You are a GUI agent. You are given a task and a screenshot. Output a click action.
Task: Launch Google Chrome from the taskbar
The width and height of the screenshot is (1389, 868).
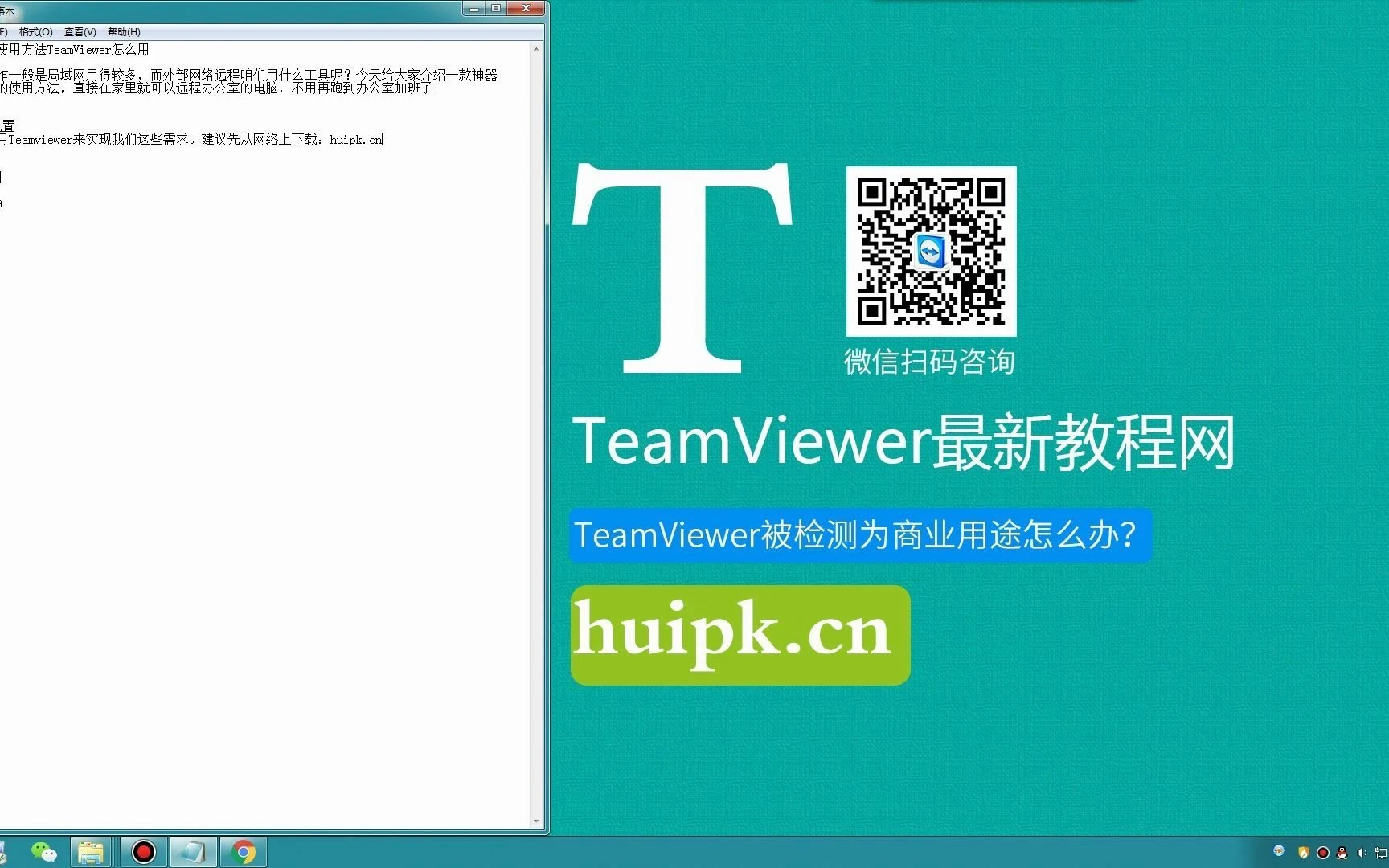(243, 852)
